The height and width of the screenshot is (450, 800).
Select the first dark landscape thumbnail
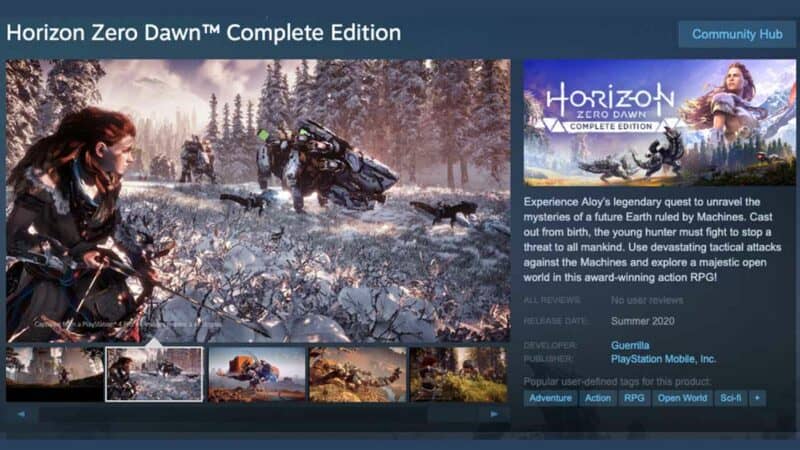pyautogui.click(x=55, y=375)
